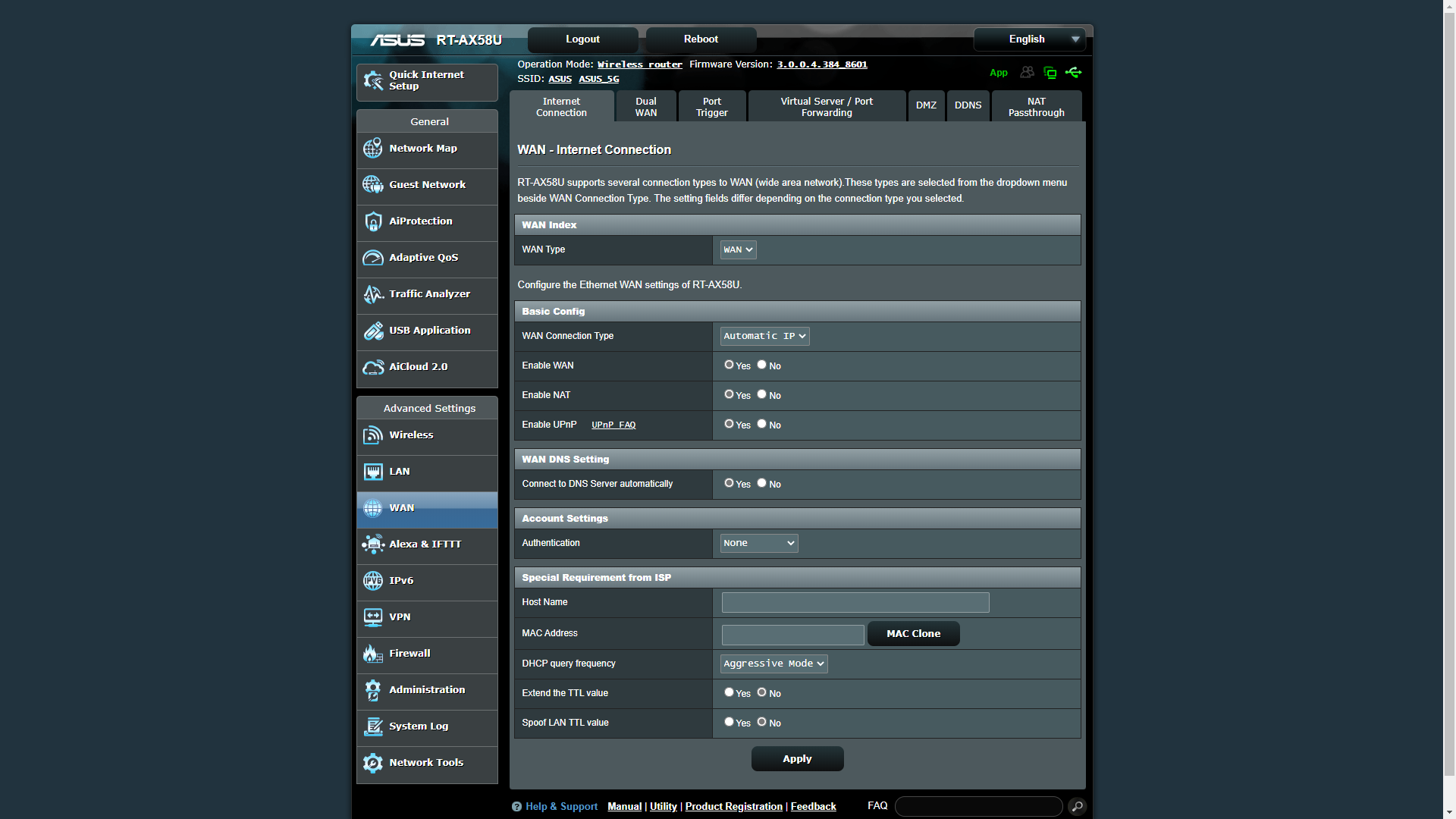Screen dimensions: 1456x819
Task: Select Yes for Enable WAN
Action: tap(729, 365)
